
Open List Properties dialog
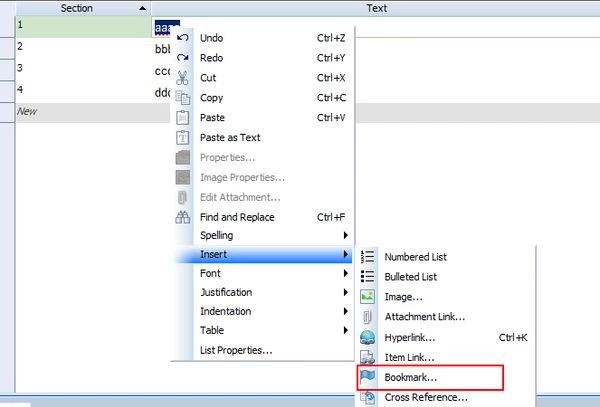pyautogui.click(x=264, y=350)
